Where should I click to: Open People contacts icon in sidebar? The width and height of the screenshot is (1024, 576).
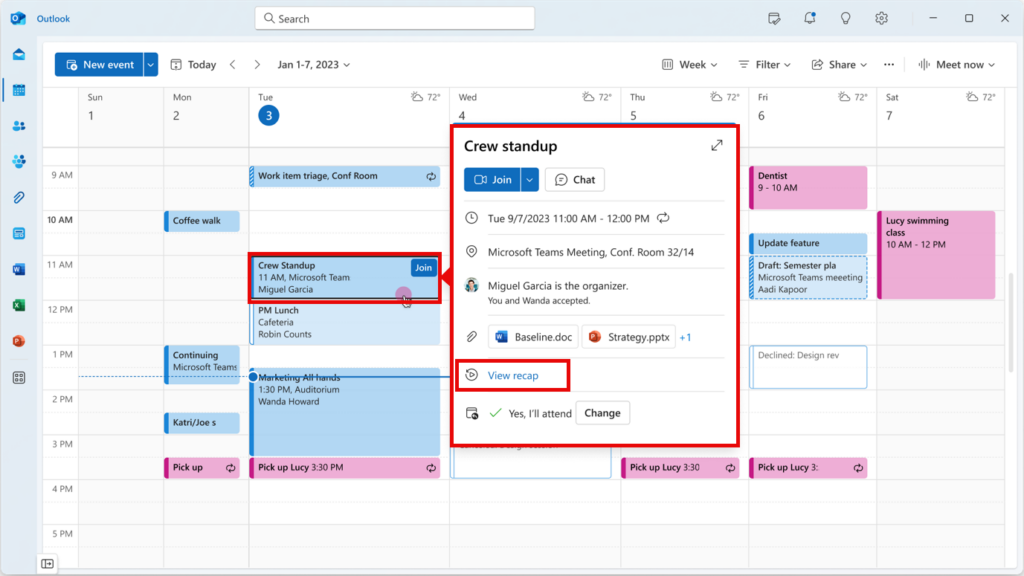[x=19, y=126]
